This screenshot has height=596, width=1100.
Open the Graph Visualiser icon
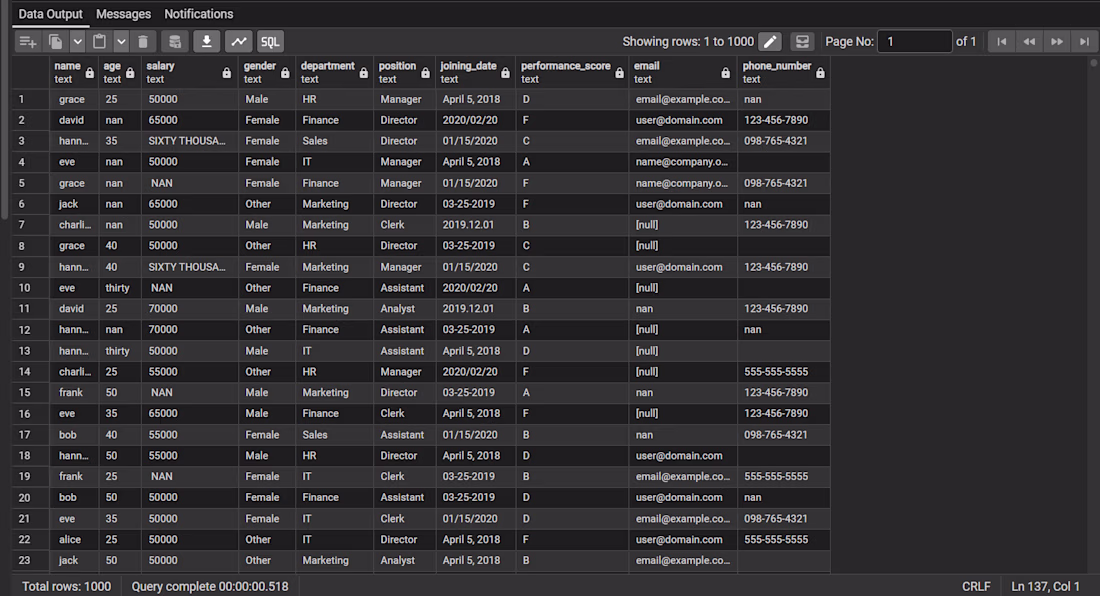(x=239, y=42)
